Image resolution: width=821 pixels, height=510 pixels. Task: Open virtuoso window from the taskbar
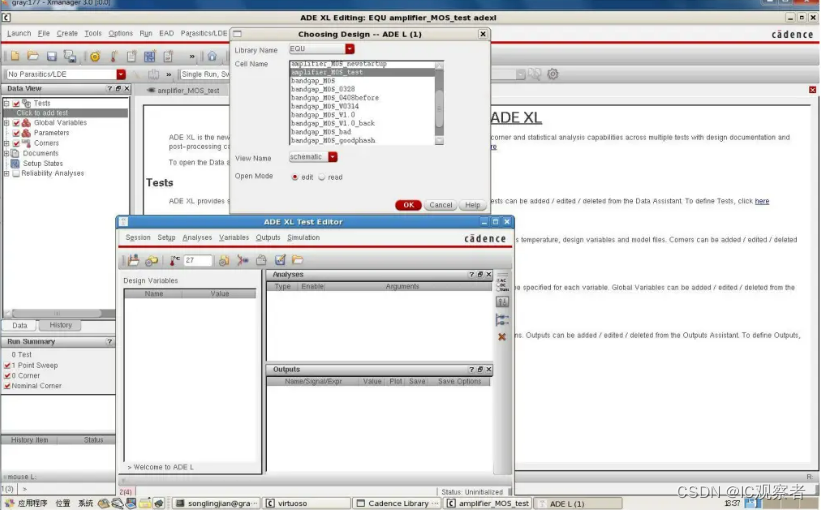click(x=305, y=503)
